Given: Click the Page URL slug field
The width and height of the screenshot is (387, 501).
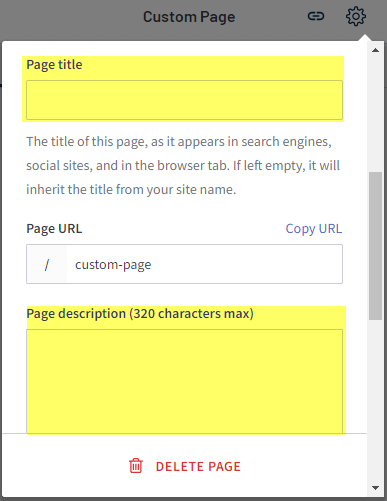Looking at the screenshot, I should coord(204,264).
